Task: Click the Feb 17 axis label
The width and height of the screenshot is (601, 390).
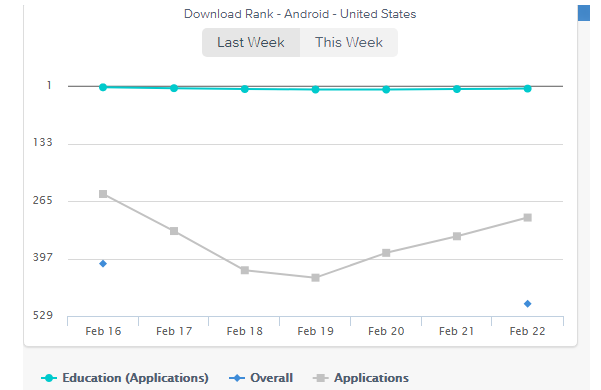Action: 174,331
